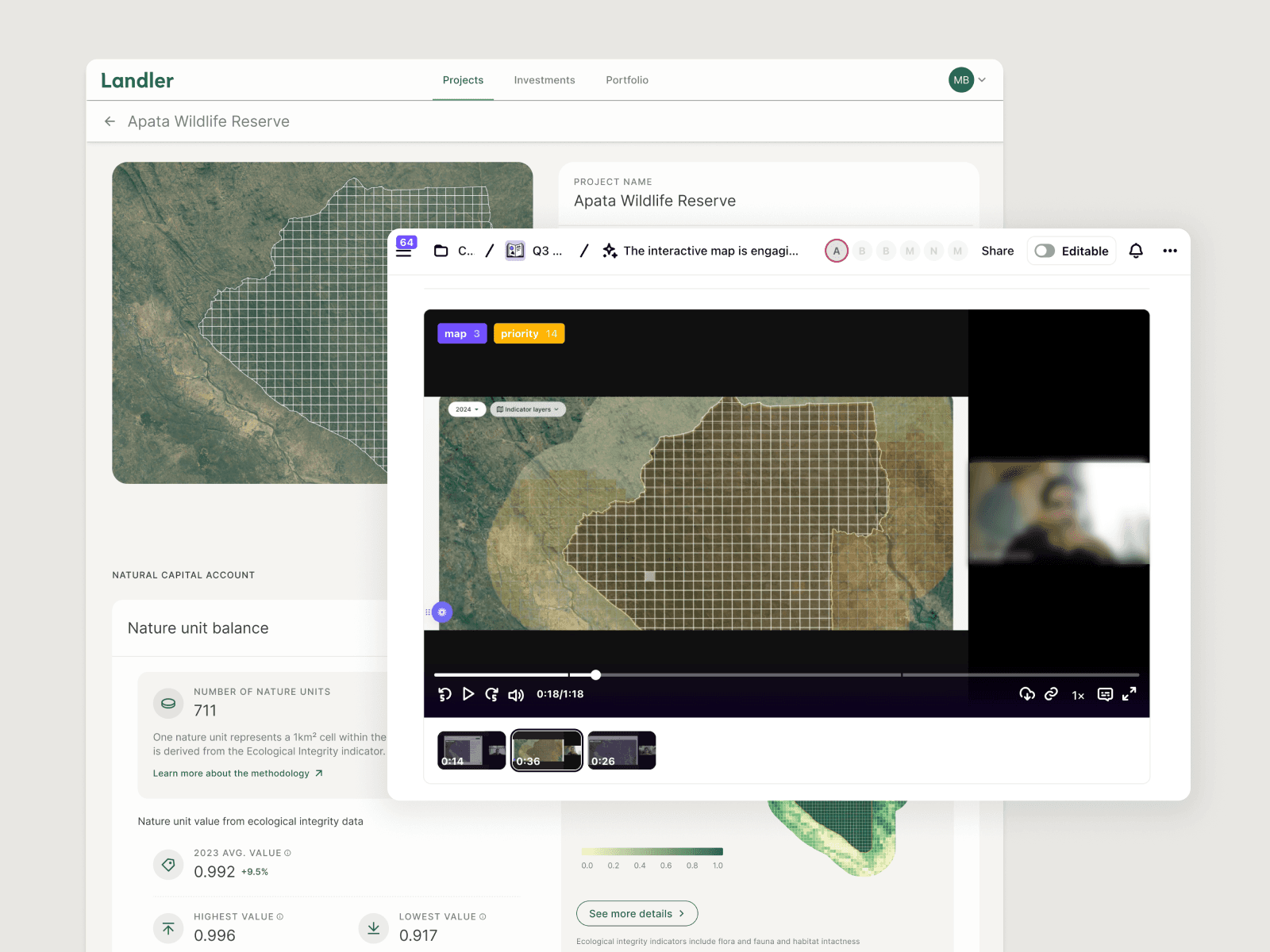Show info for Lowest Value
This screenshot has height=952, width=1270.
point(483,916)
